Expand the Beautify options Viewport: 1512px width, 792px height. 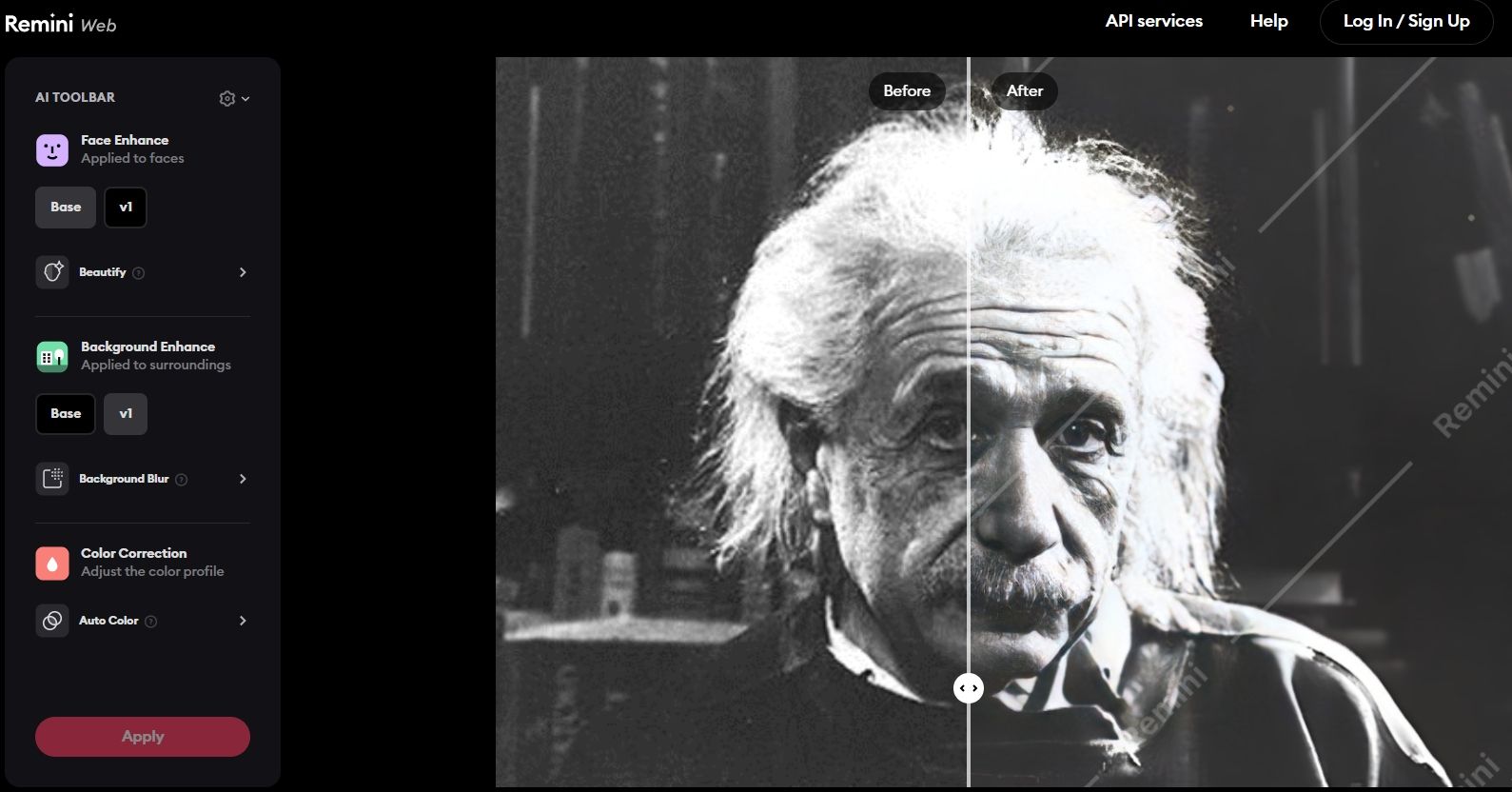pos(243,272)
